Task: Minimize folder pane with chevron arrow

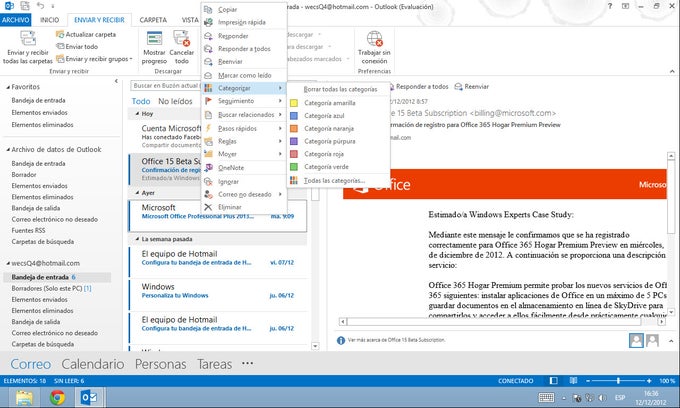Action: pyautogui.click(x=116, y=81)
